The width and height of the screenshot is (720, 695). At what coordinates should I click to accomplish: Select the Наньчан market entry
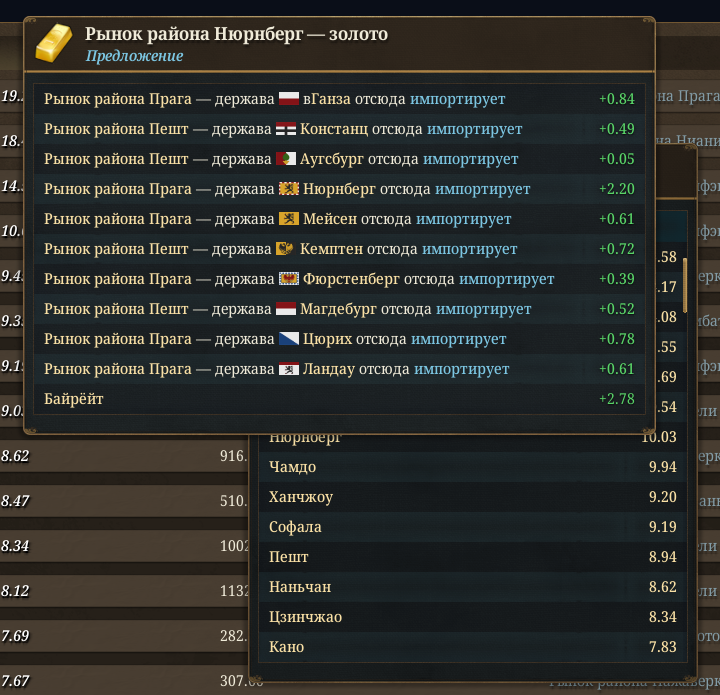(473, 587)
